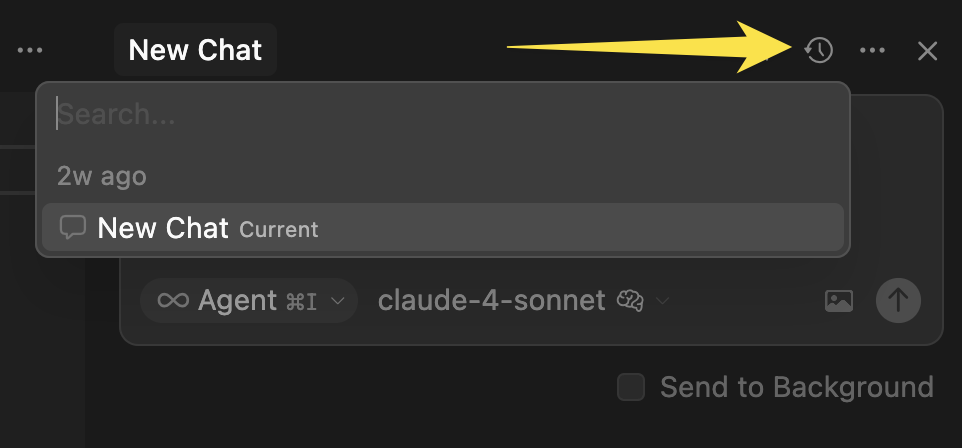Click the Current badge on the history entry
The height and width of the screenshot is (448, 962).
(279, 229)
